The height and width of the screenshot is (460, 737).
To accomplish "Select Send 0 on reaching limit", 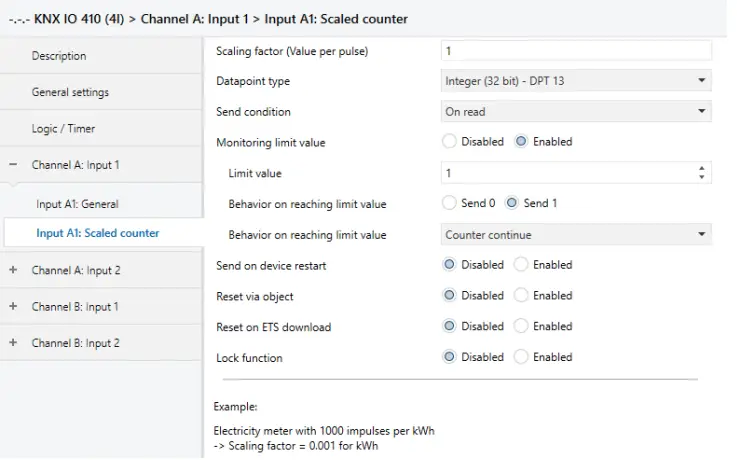I will (x=449, y=204).
